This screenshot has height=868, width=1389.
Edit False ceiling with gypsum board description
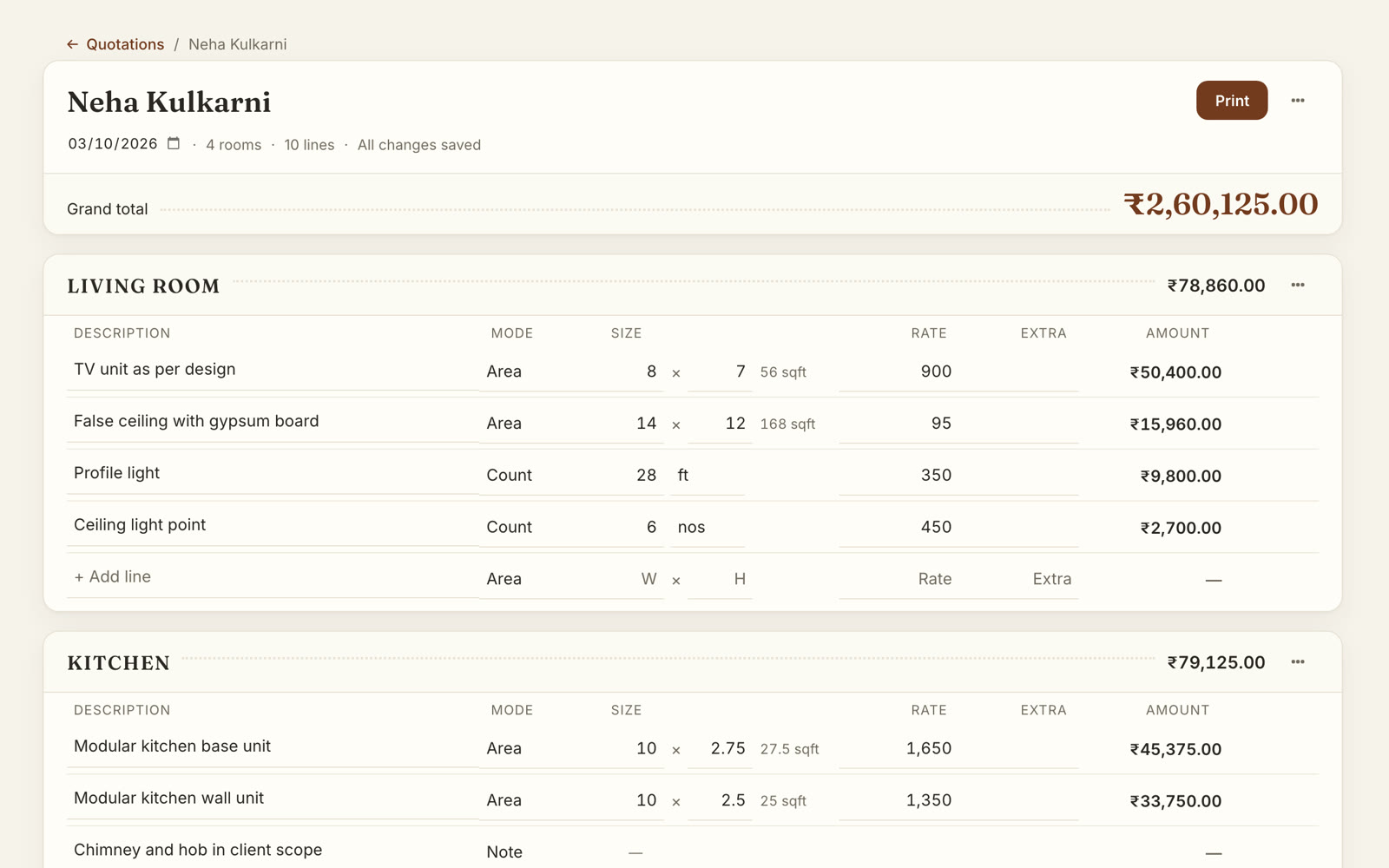click(x=273, y=422)
